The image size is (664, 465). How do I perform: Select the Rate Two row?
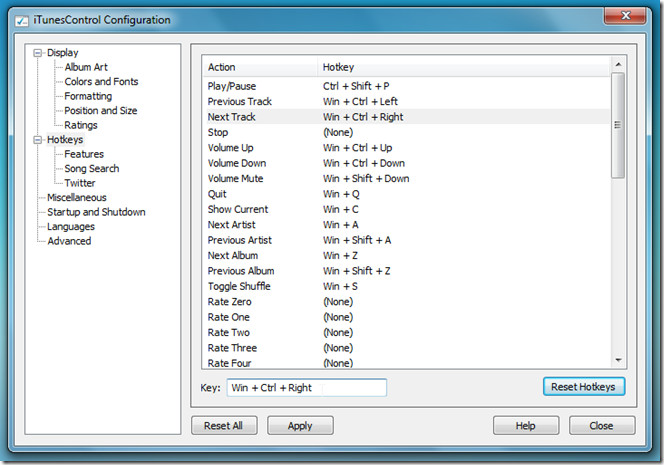pyautogui.click(x=406, y=332)
